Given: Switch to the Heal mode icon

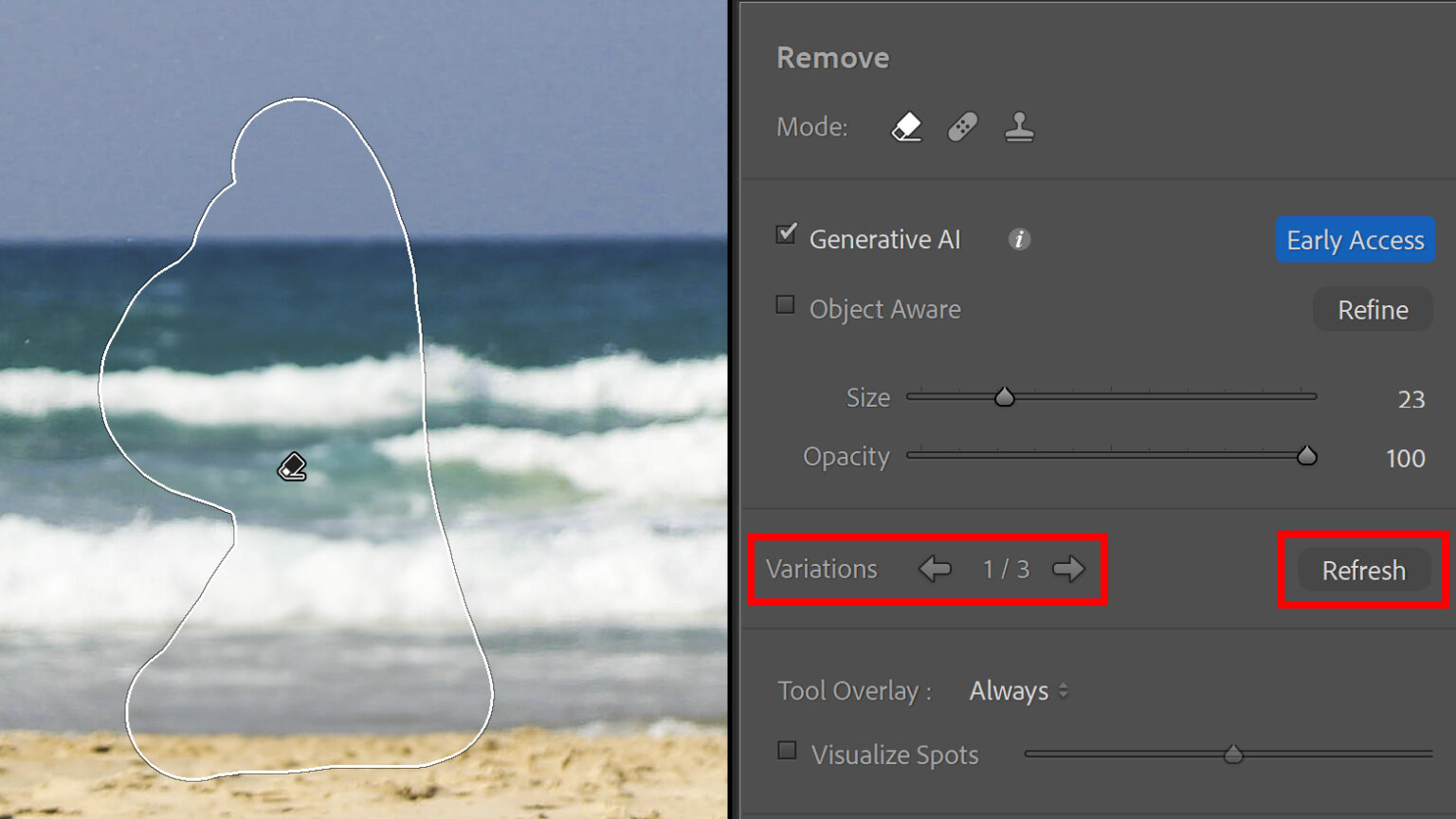Looking at the screenshot, I should point(962,126).
